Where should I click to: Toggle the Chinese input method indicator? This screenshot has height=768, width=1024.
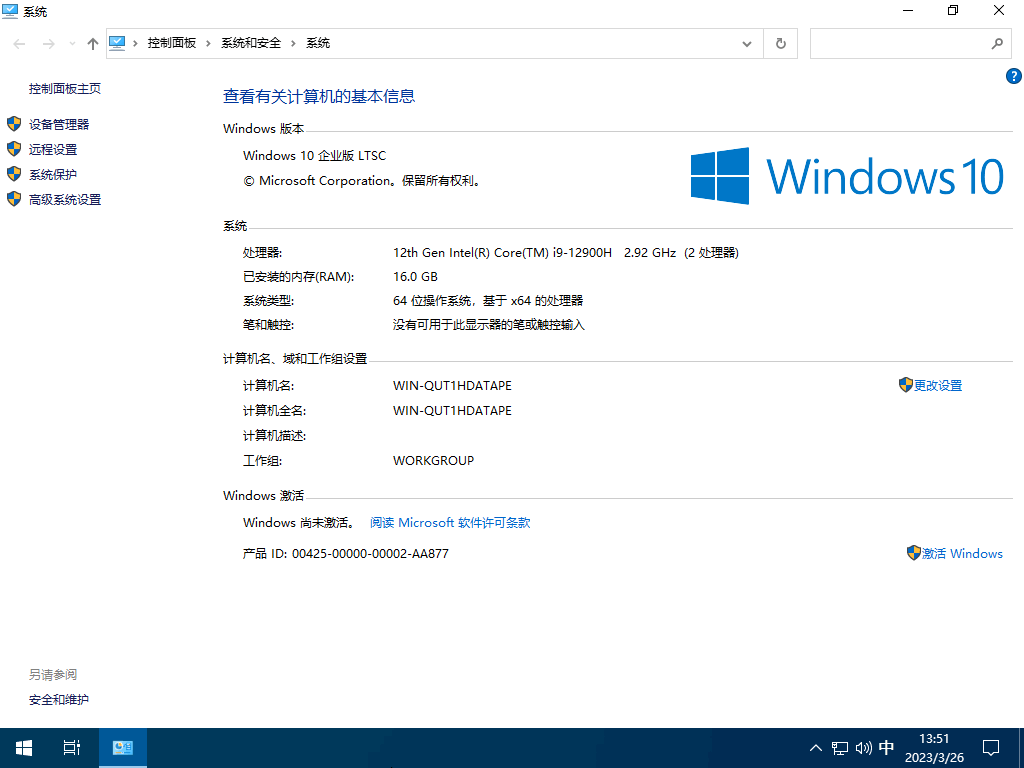point(886,748)
